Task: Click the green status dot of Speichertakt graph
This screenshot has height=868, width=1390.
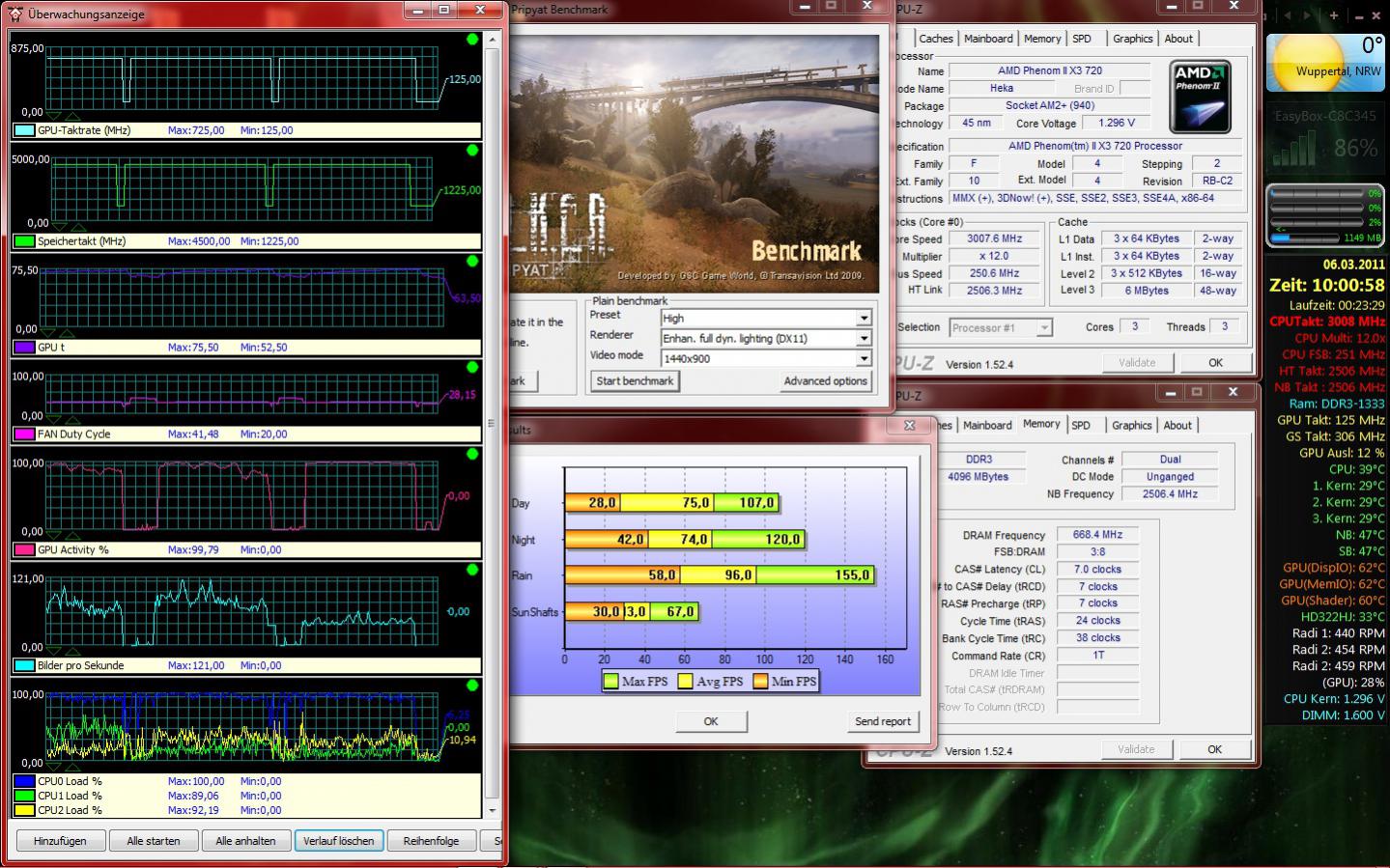Action: coord(472,151)
